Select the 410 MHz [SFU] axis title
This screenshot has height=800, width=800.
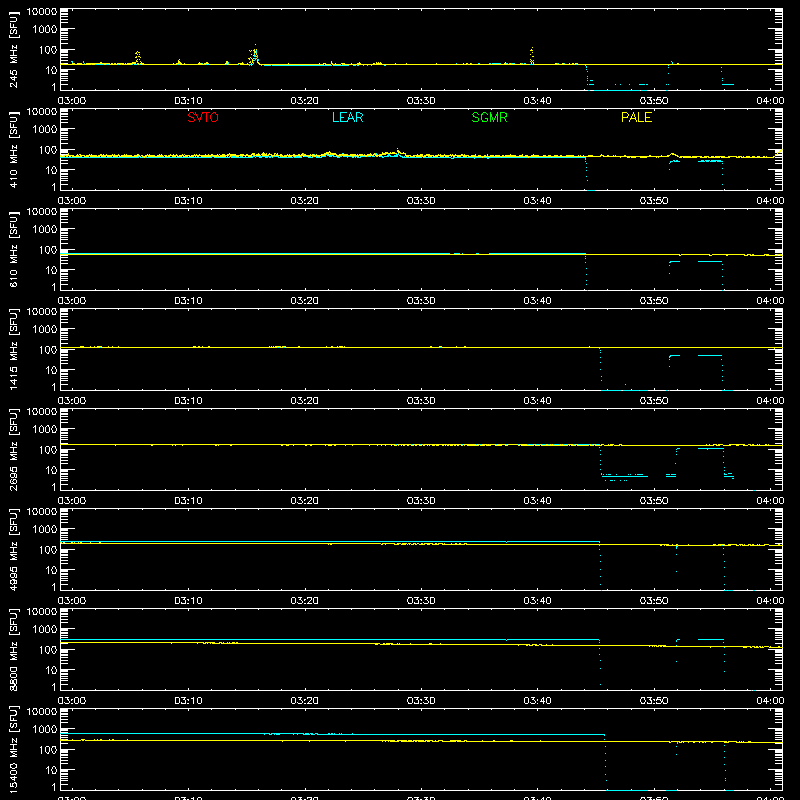pos(13,149)
